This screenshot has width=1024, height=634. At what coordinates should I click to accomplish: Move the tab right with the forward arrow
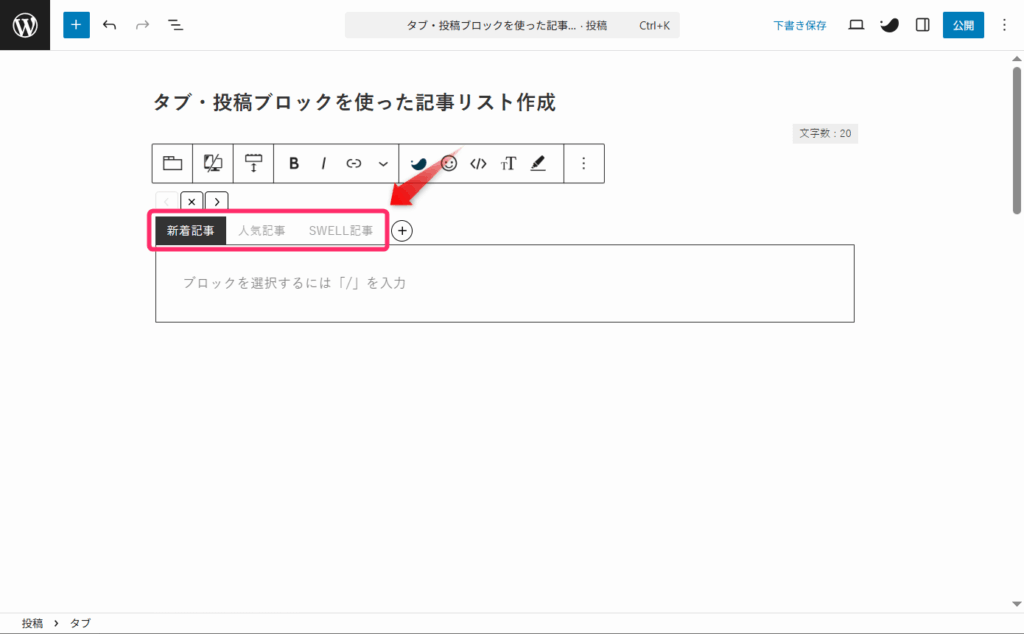(217, 201)
